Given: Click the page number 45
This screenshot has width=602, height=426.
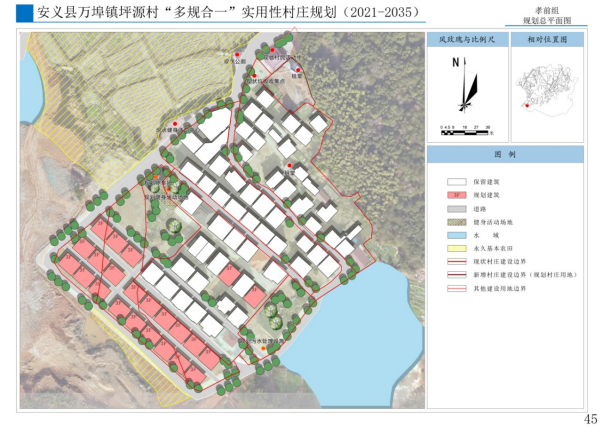Looking at the screenshot, I should [589, 417].
